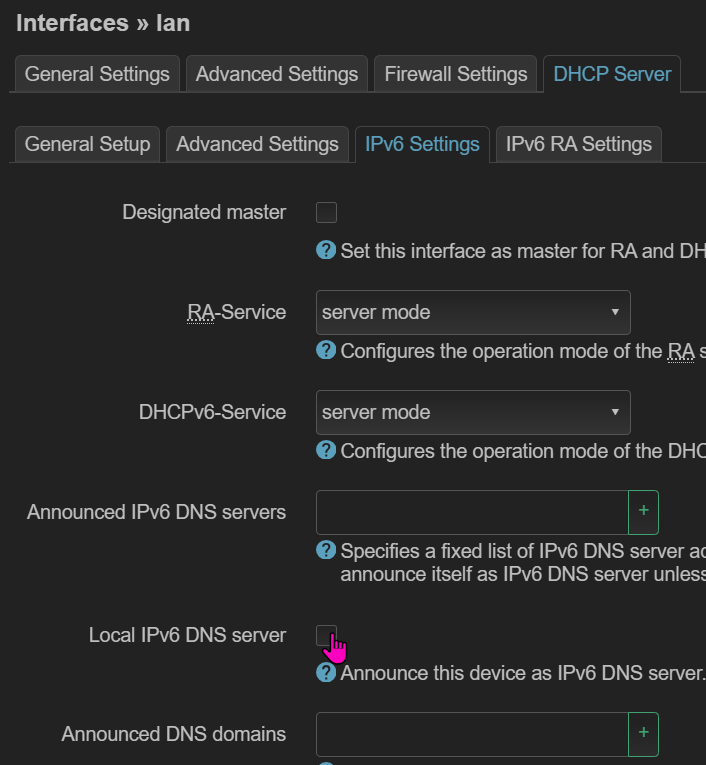The width and height of the screenshot is (706, 765).
Task: Click the help icon below RA-Service dropdown
Action: click(326, 350)
